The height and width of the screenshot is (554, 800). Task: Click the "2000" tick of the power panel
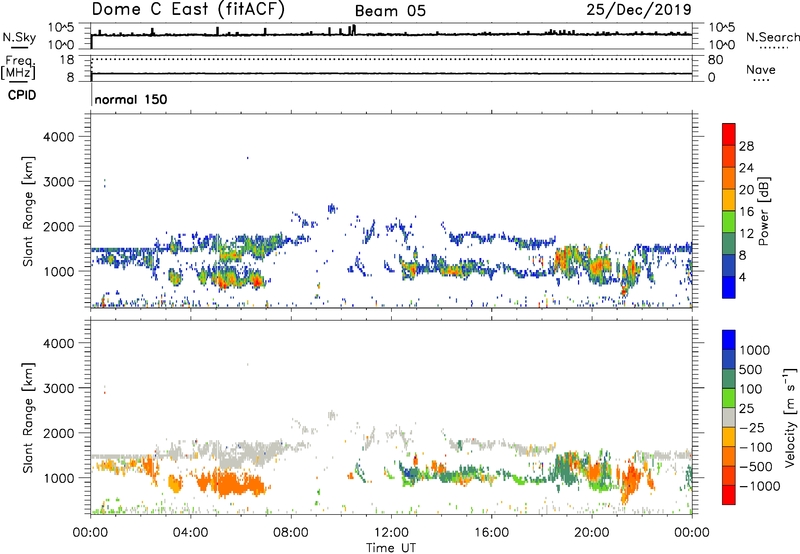(59, 226)
